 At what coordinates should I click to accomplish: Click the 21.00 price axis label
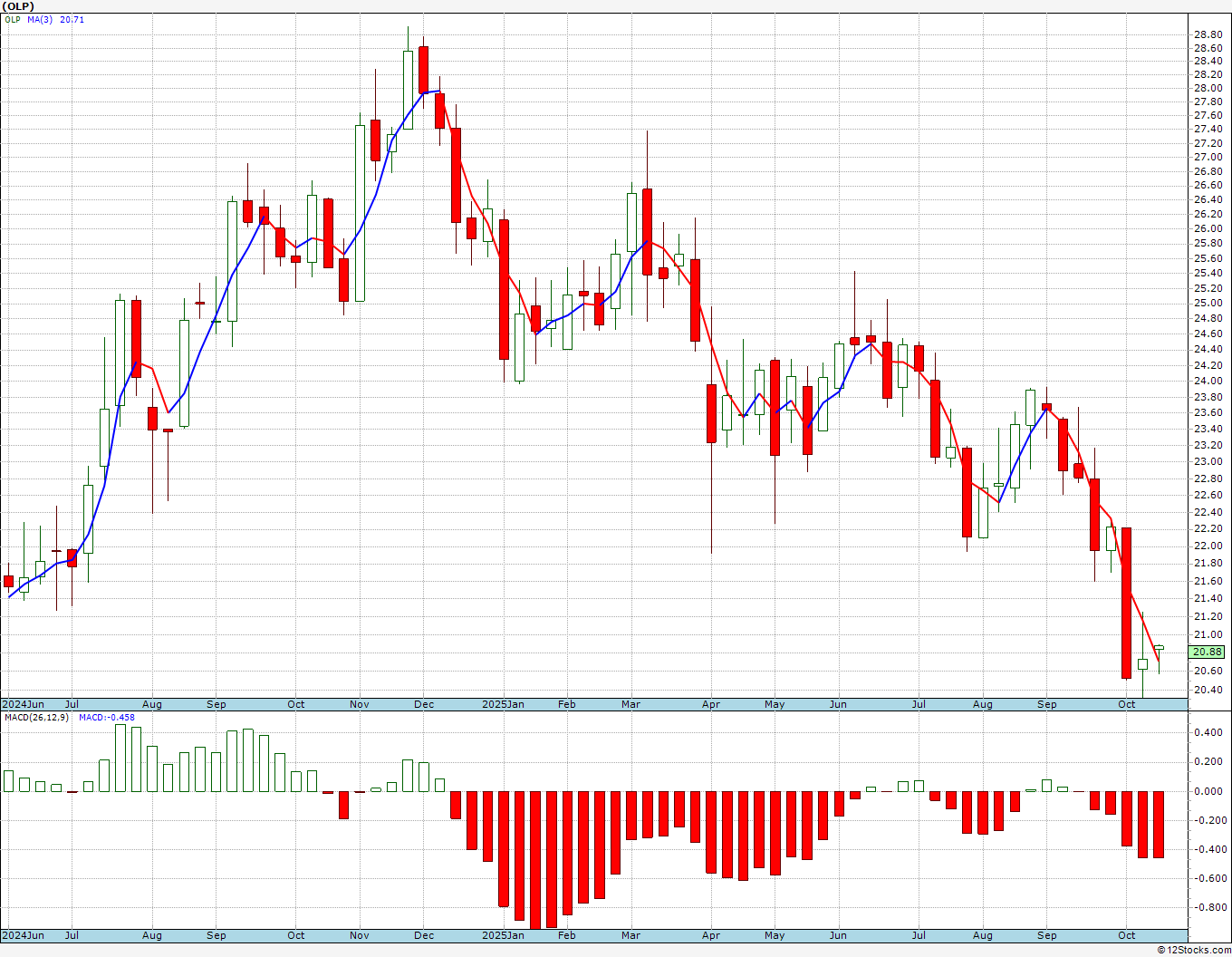coord(1207,634)
